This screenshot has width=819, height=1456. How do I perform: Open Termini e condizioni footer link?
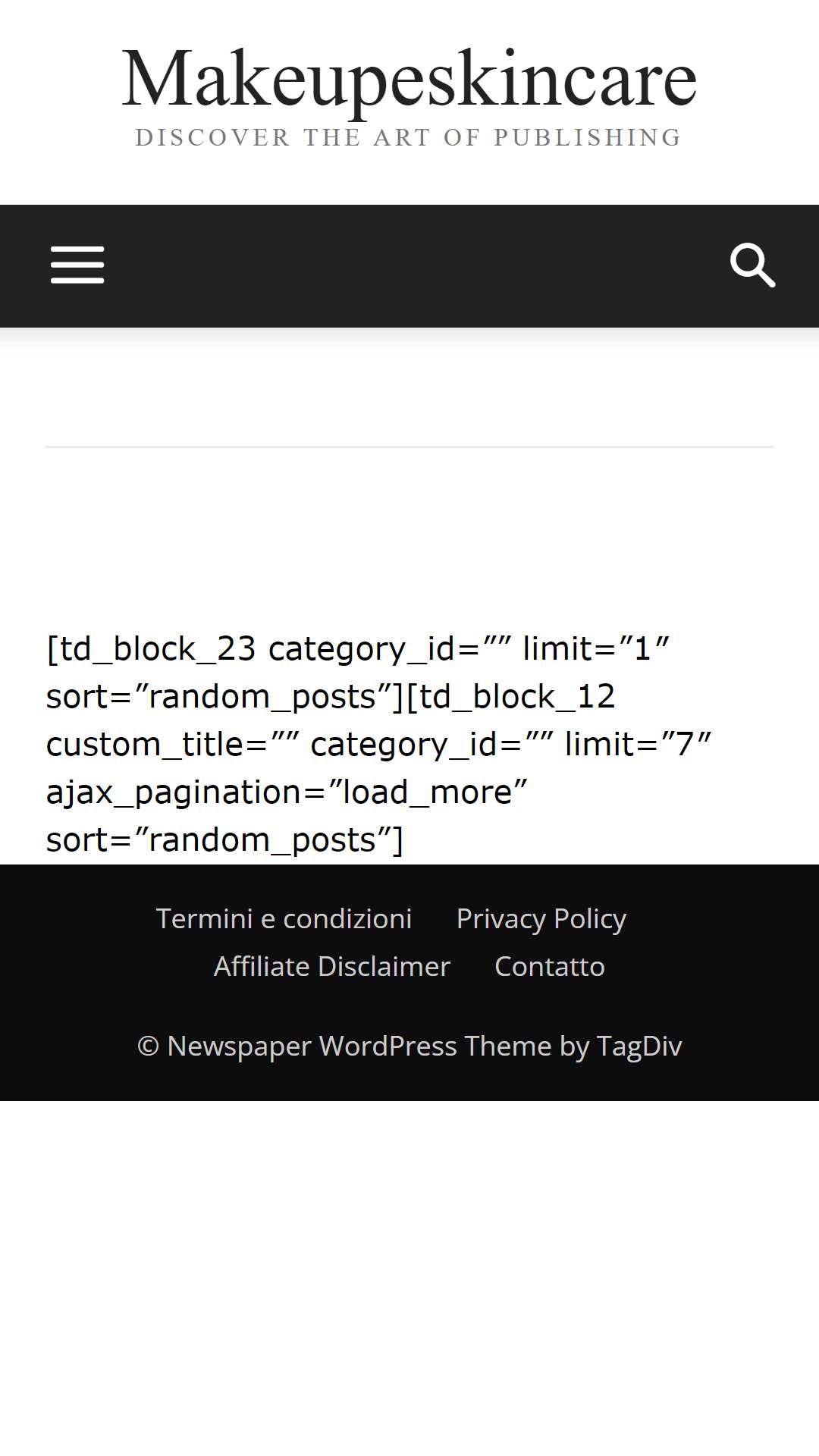tap(284, 918)
